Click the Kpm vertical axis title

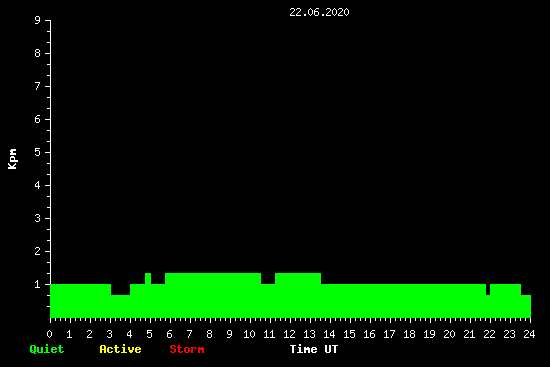(12, 159)
